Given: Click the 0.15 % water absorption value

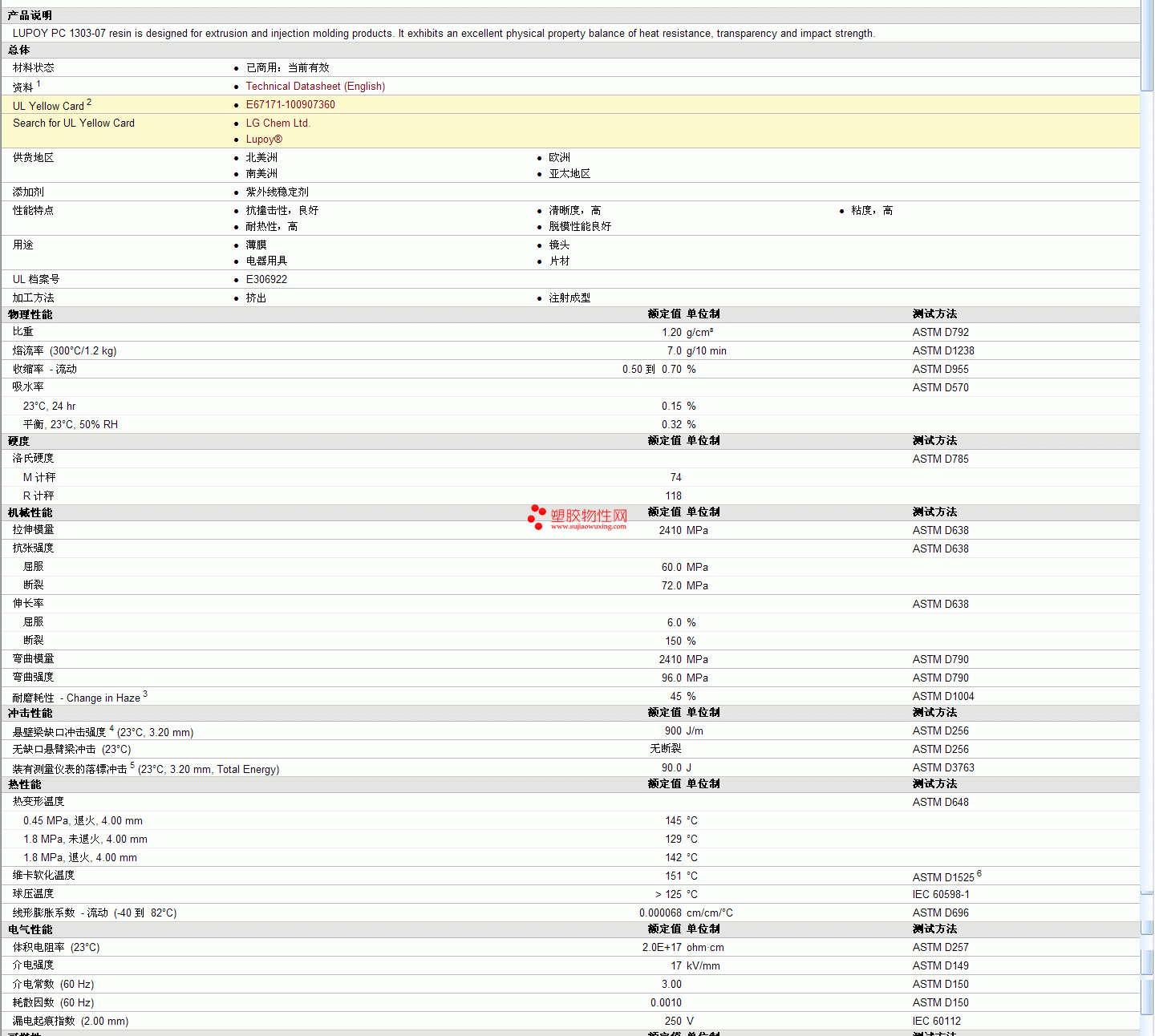Looking at the screenshot, I should coord(679,406).
